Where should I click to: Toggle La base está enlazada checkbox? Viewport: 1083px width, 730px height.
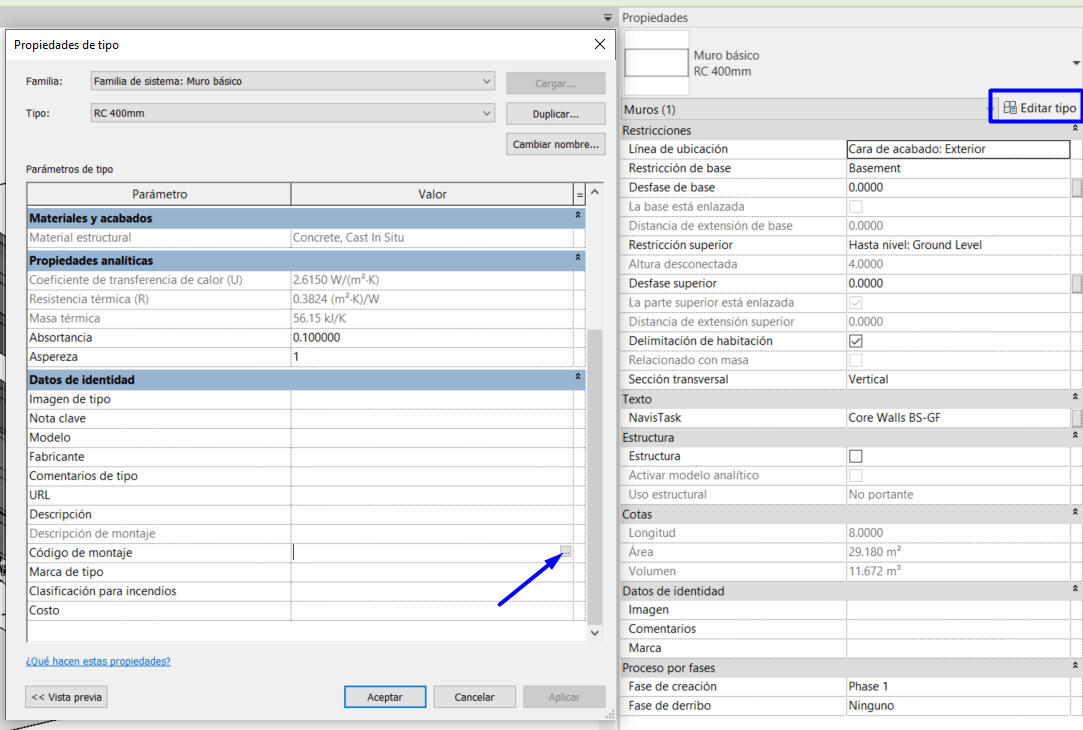(855, 206)
